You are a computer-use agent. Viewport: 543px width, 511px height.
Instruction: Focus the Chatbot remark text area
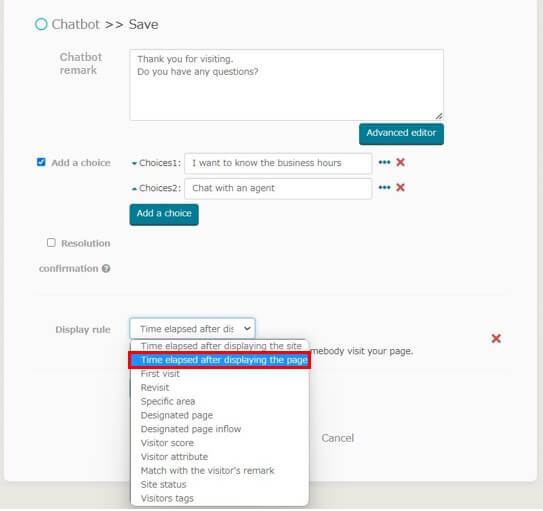tap(287, 85)
